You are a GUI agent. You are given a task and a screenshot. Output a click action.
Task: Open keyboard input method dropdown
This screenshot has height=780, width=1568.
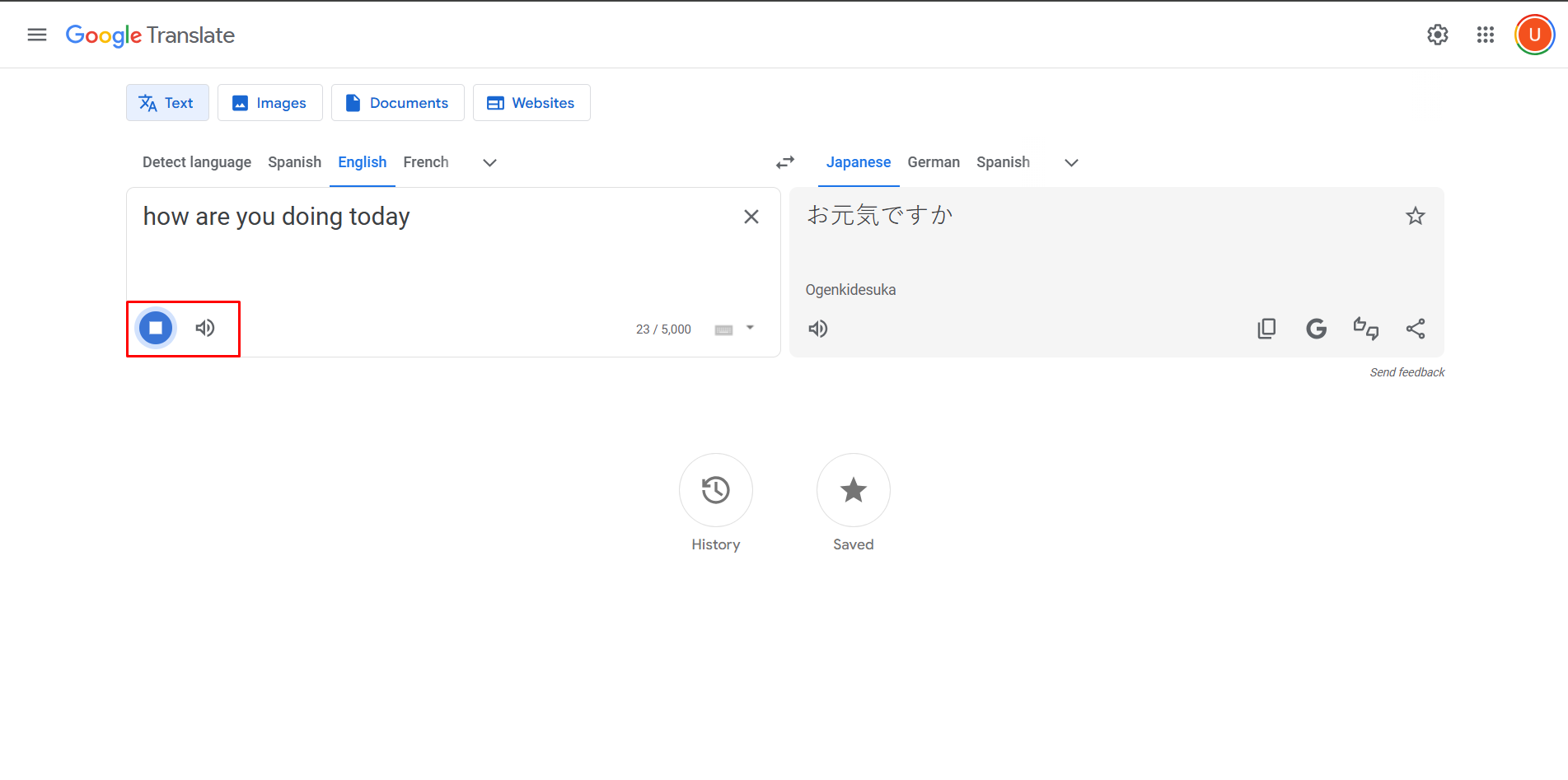click(748, 329)
